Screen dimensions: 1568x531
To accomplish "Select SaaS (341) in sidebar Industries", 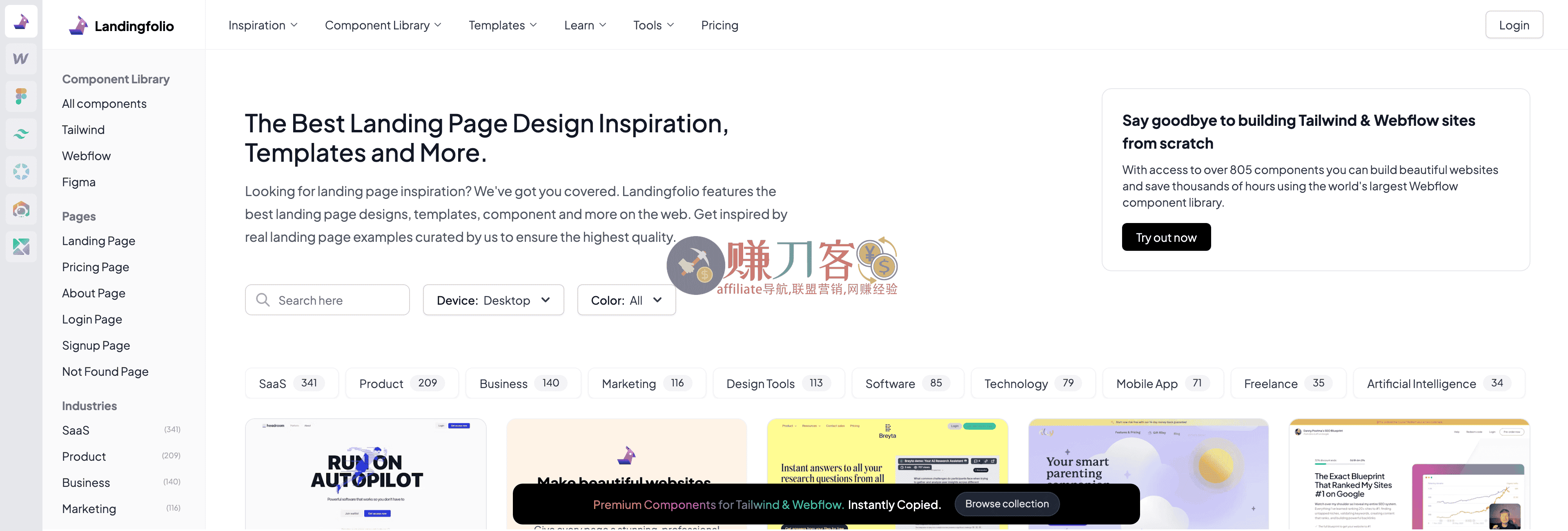I will coord(121,431).
